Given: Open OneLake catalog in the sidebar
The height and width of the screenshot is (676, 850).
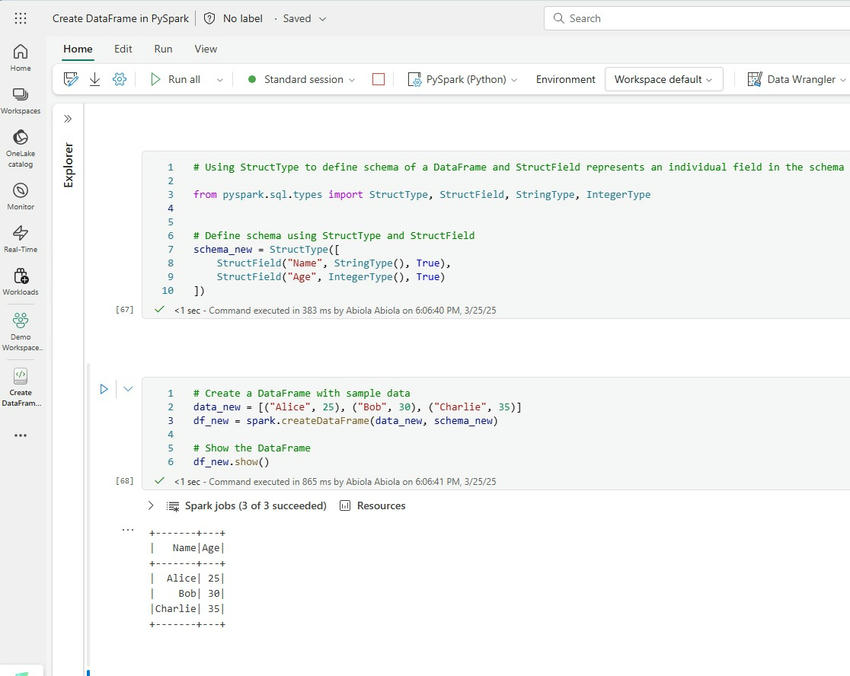Looking at the screenshot, I should coord(20,149).
